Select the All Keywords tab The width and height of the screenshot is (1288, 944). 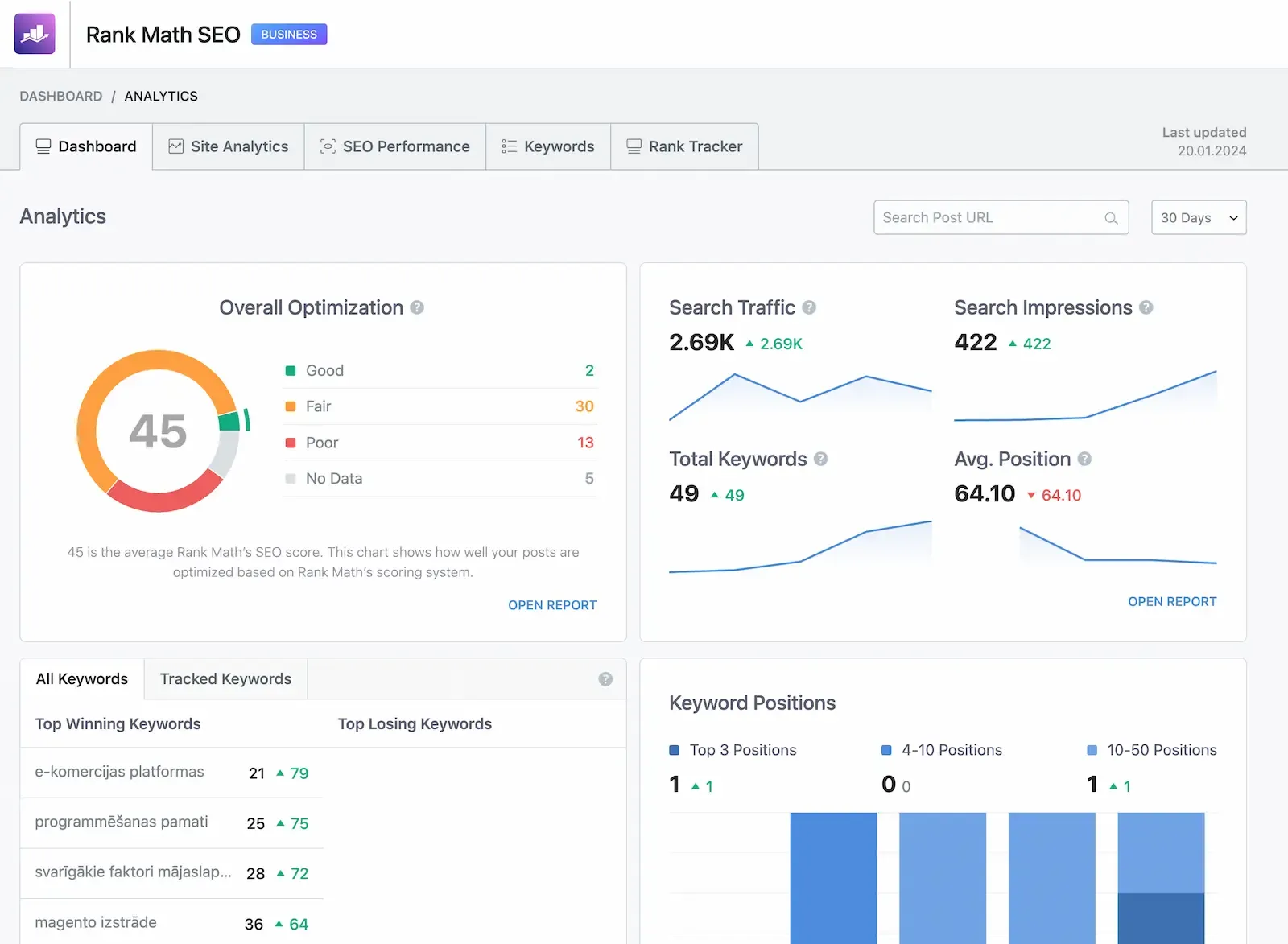point(82,679)
